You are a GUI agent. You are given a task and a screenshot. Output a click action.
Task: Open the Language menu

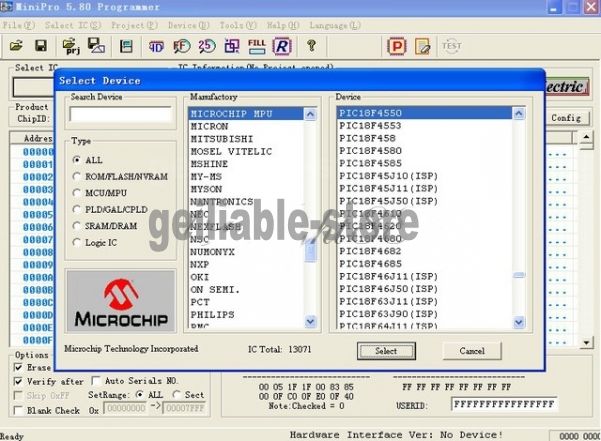(x=335, y=26)
